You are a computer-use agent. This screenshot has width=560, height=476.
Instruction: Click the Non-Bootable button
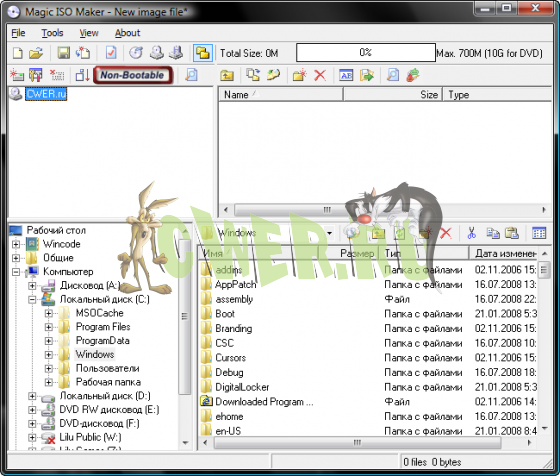pyautogui.click(x=133, y=75)
